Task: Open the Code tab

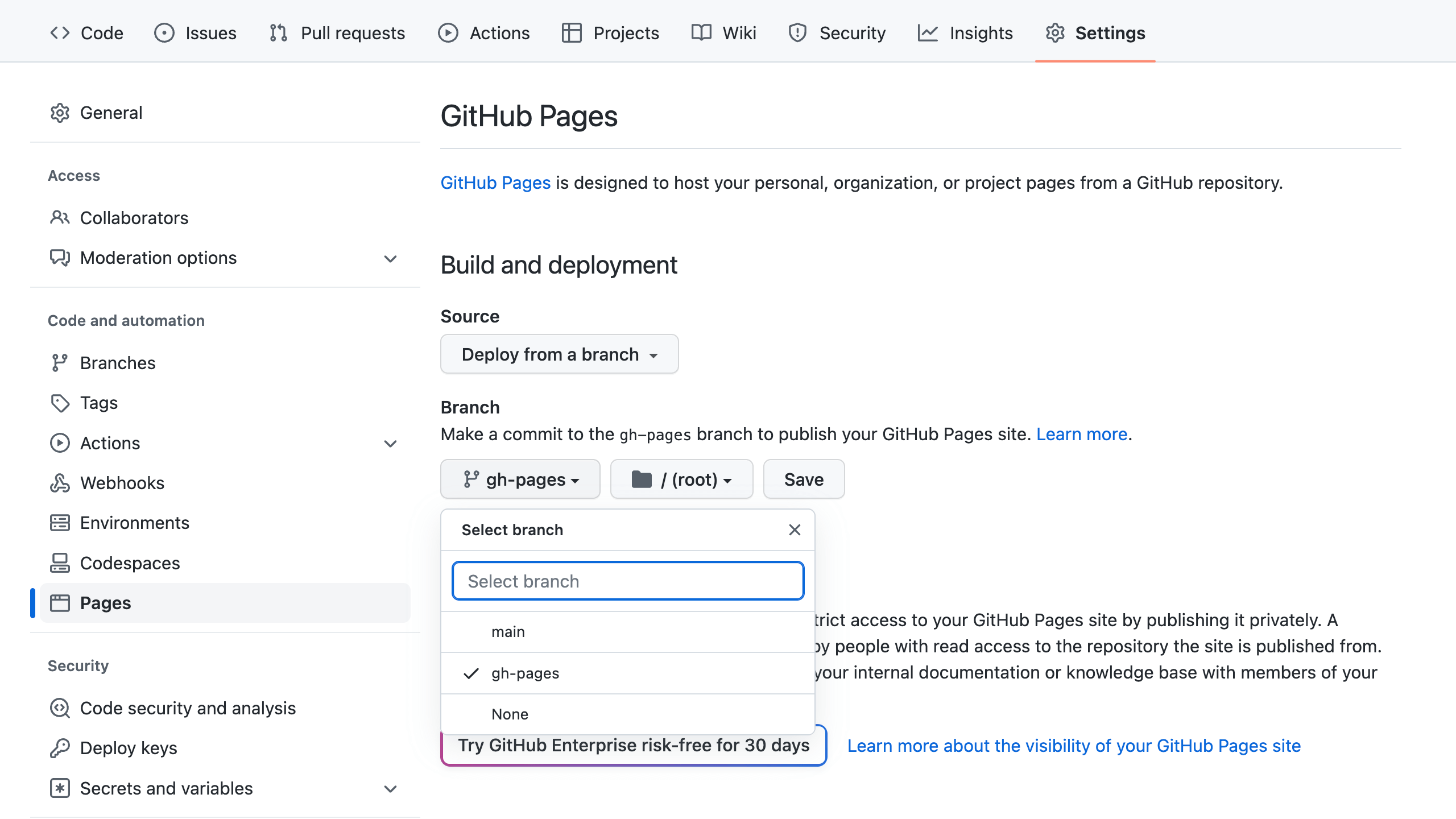Action: click(x=86, y=33)
